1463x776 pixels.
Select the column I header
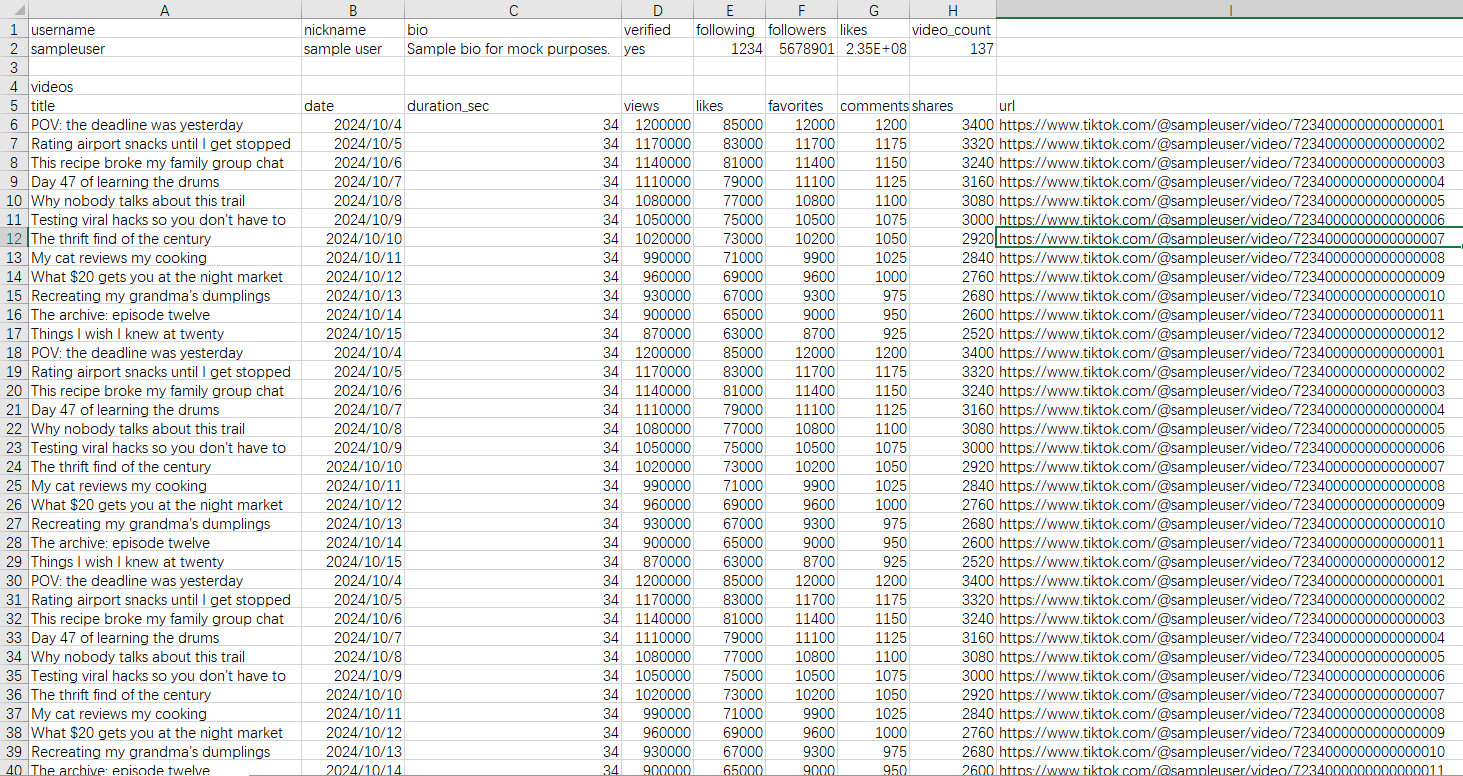click(1229, 10)
